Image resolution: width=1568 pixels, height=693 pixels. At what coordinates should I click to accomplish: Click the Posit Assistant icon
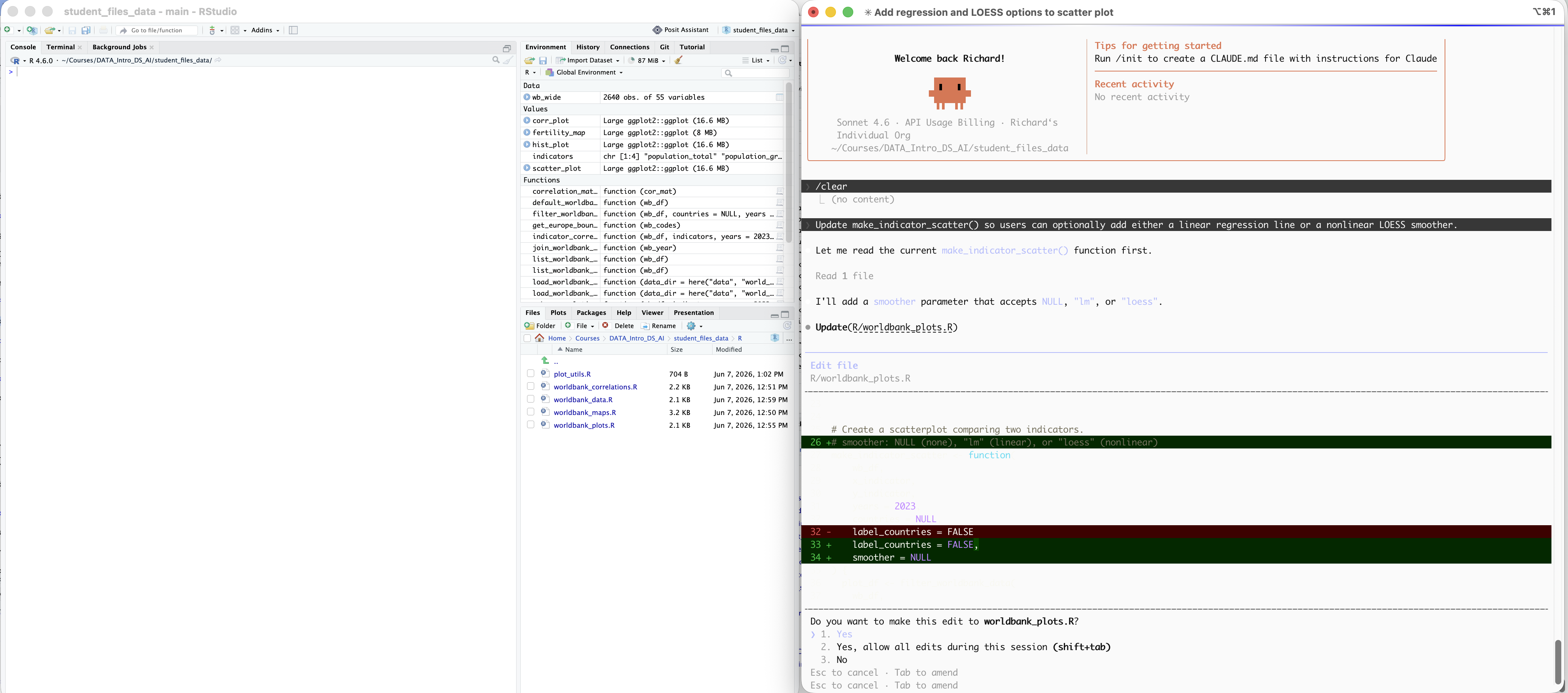657,30
